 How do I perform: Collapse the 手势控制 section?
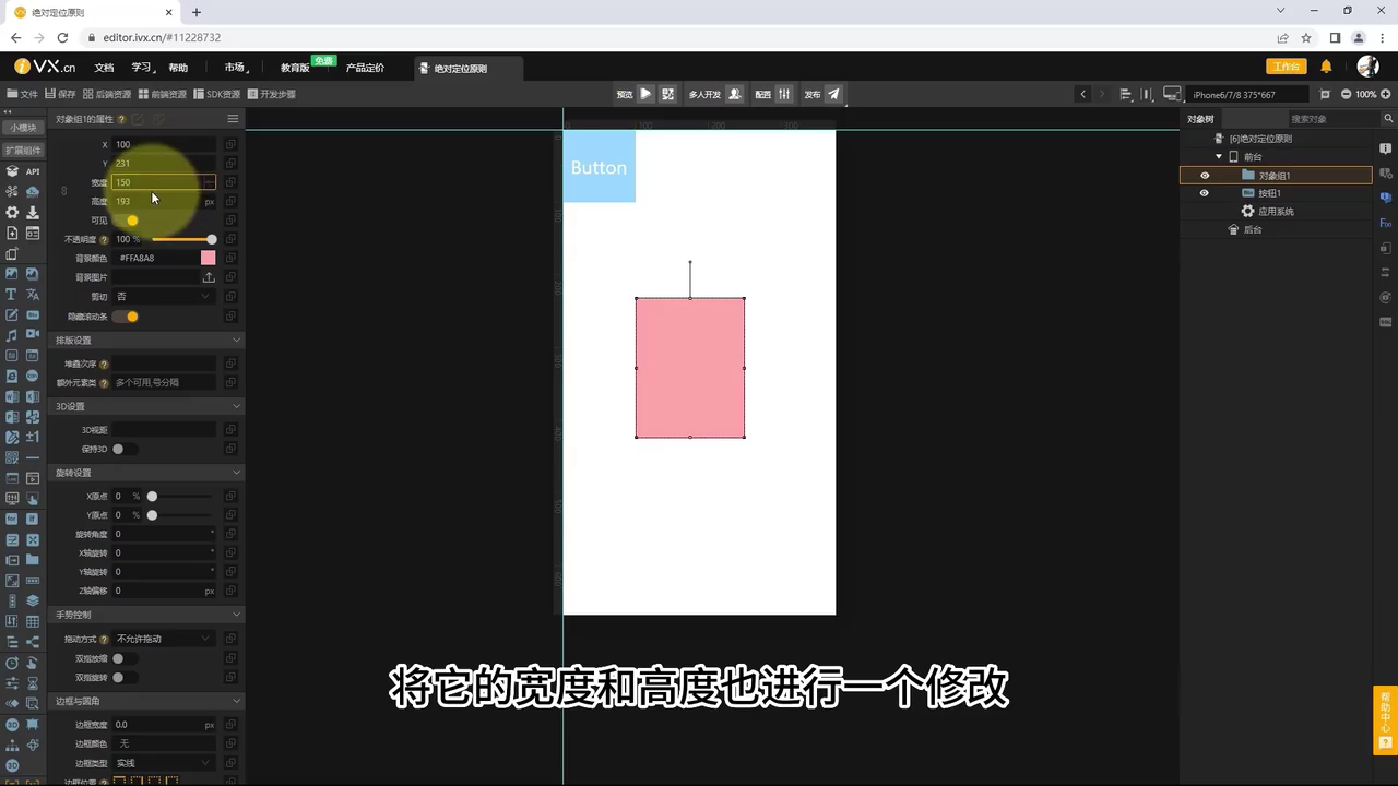[x=236, y=614]
